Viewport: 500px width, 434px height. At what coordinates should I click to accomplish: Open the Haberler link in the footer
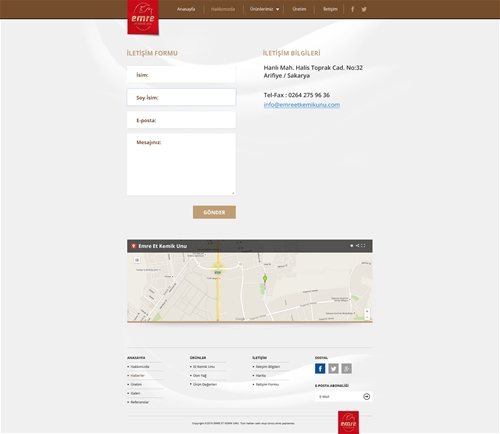(x=137, y=376)
